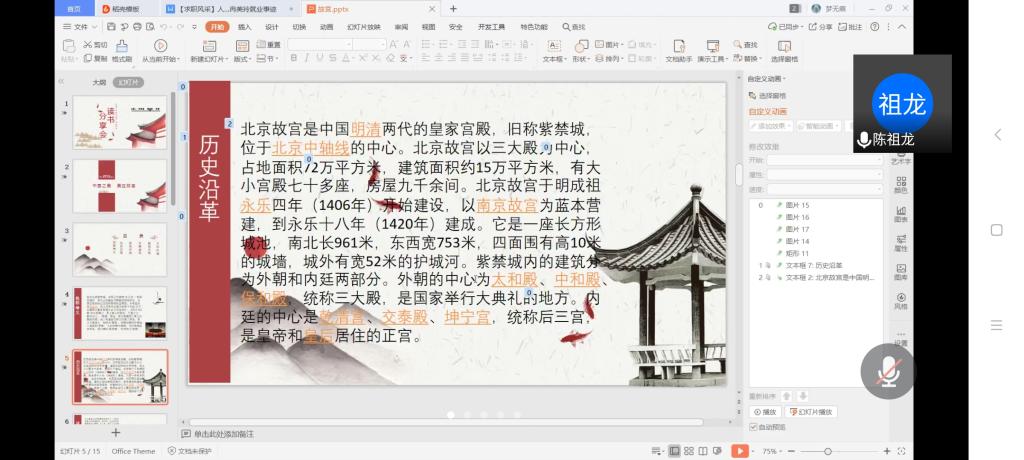The height and width of the screenshot is (460, 1024).
Task: Click the 分享 share button
Action: click(820, 27)
